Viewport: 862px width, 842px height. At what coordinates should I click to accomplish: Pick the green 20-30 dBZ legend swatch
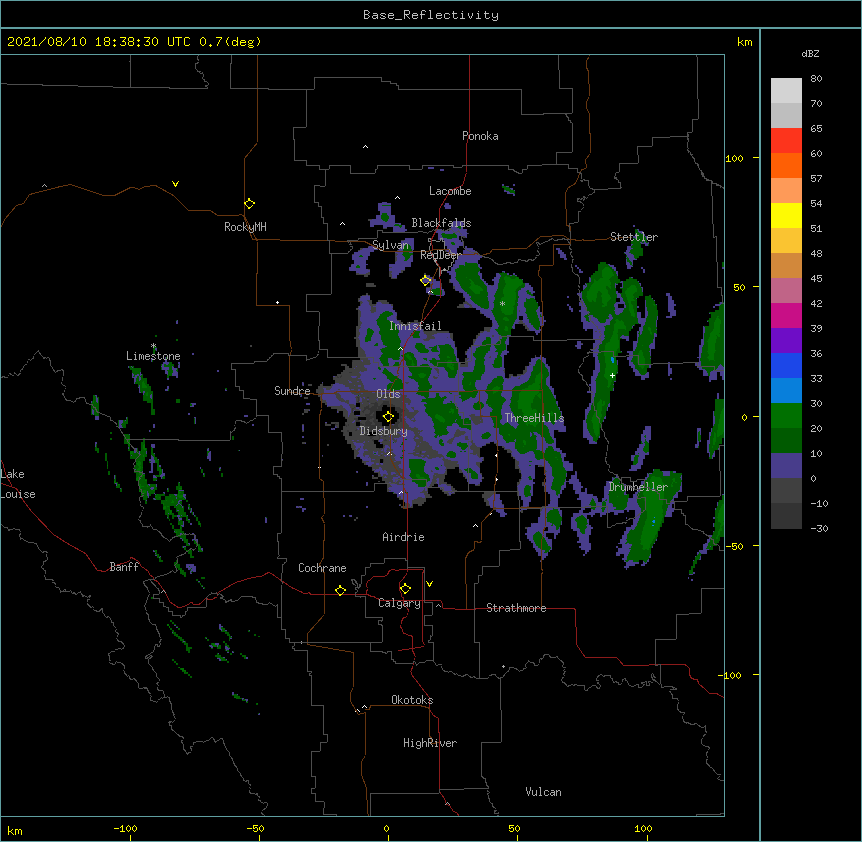pyautogui.click(x=786, y=416)
